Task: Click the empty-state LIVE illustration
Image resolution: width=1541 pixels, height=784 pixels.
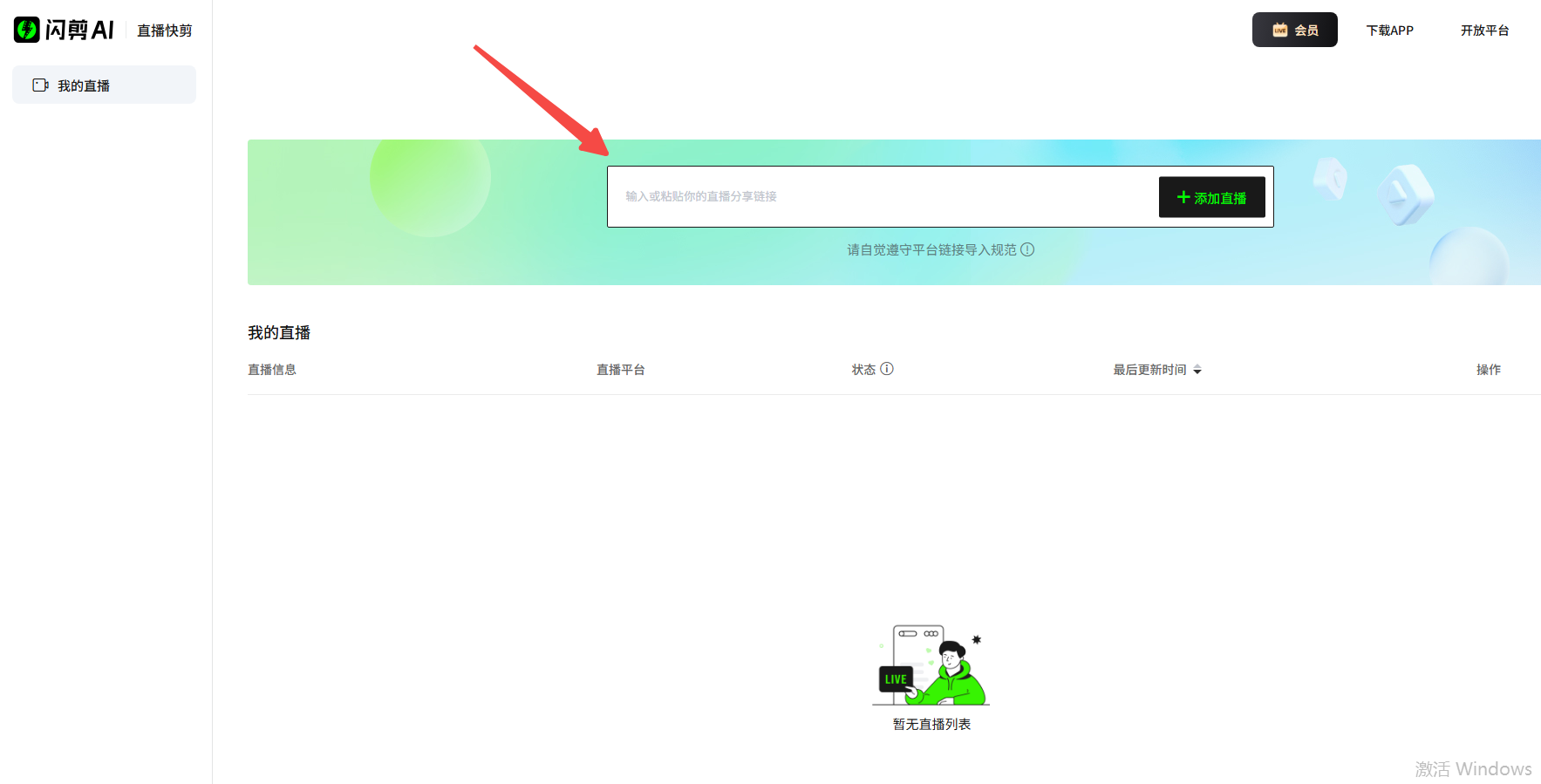Action: tap(931, 667)
